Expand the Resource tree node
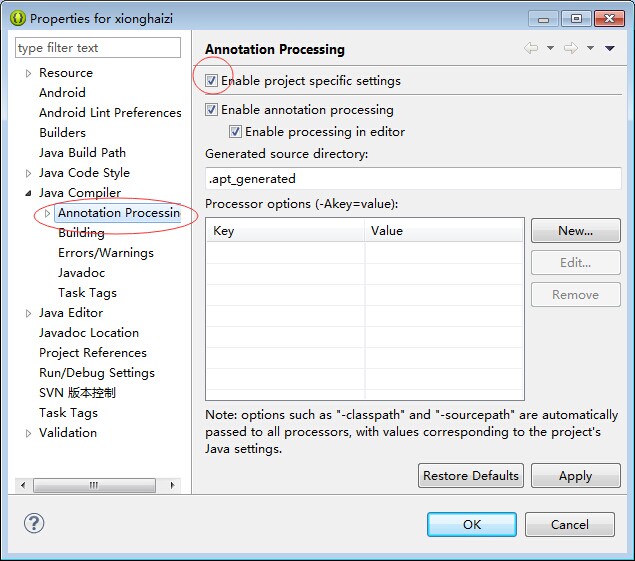 click(28, 73)
